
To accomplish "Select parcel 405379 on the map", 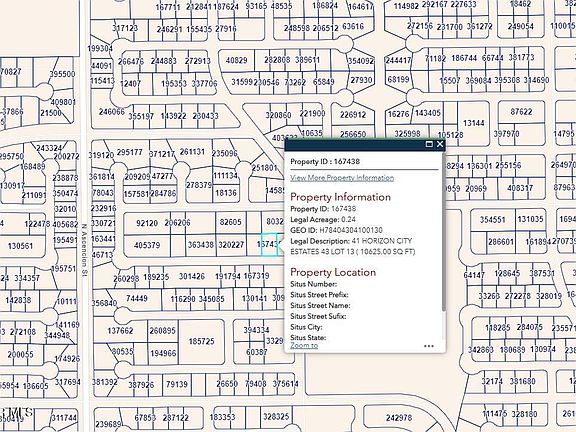I will click(147, 245).
